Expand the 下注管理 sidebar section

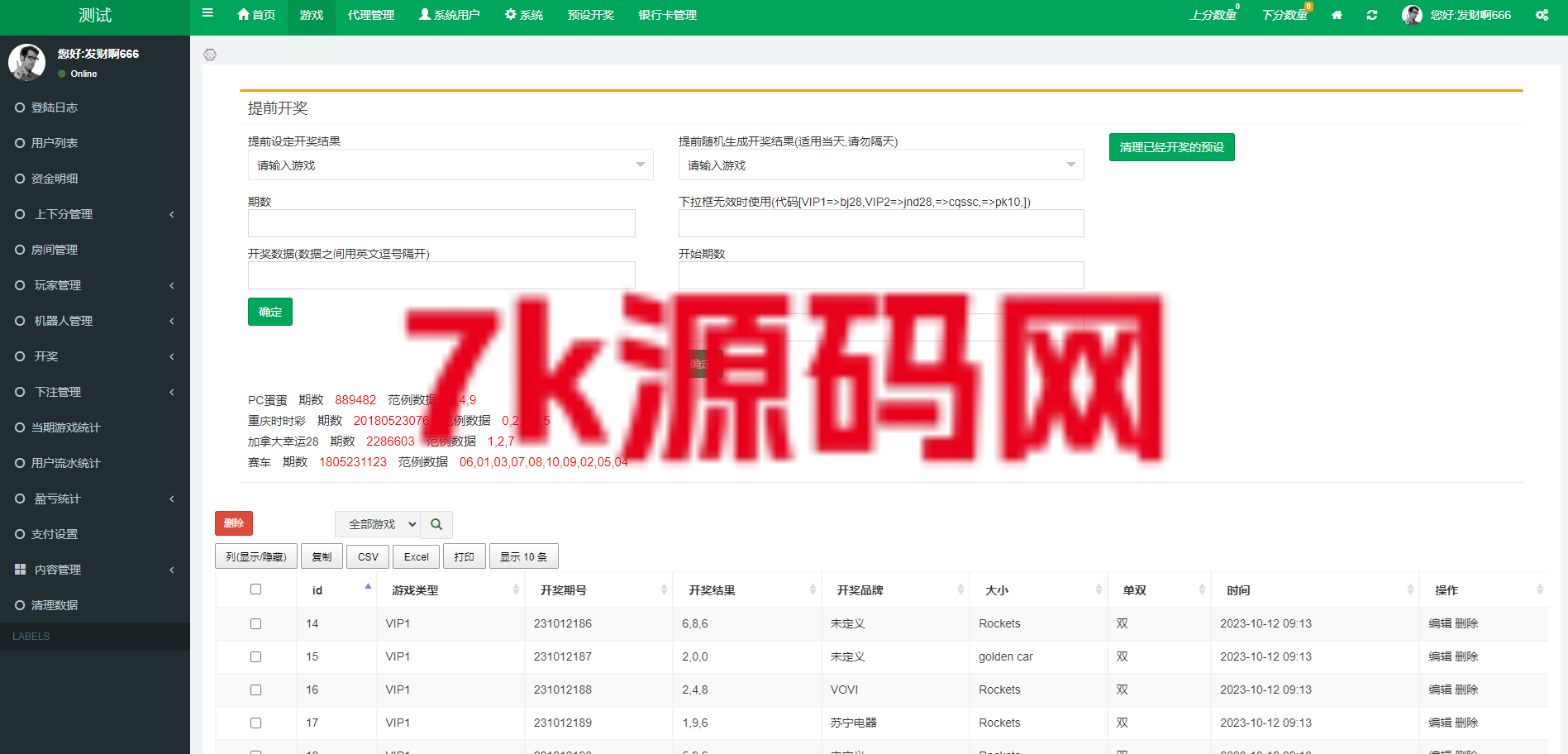click(95, 392)
